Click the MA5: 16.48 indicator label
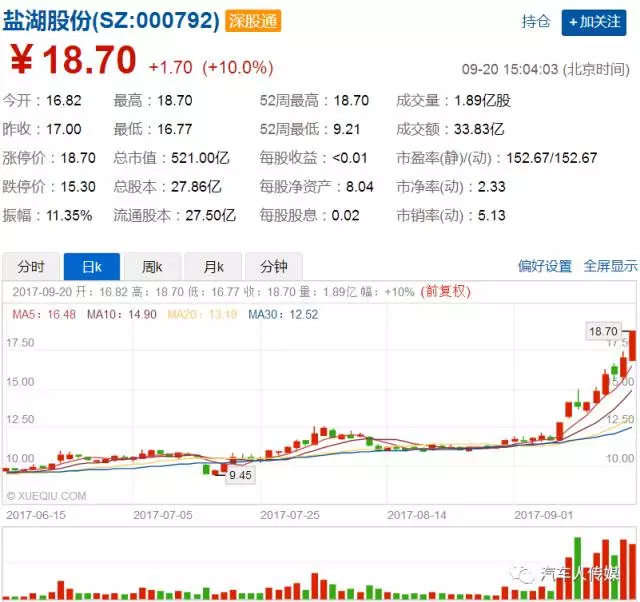640x602 pixels. [44, 314]
